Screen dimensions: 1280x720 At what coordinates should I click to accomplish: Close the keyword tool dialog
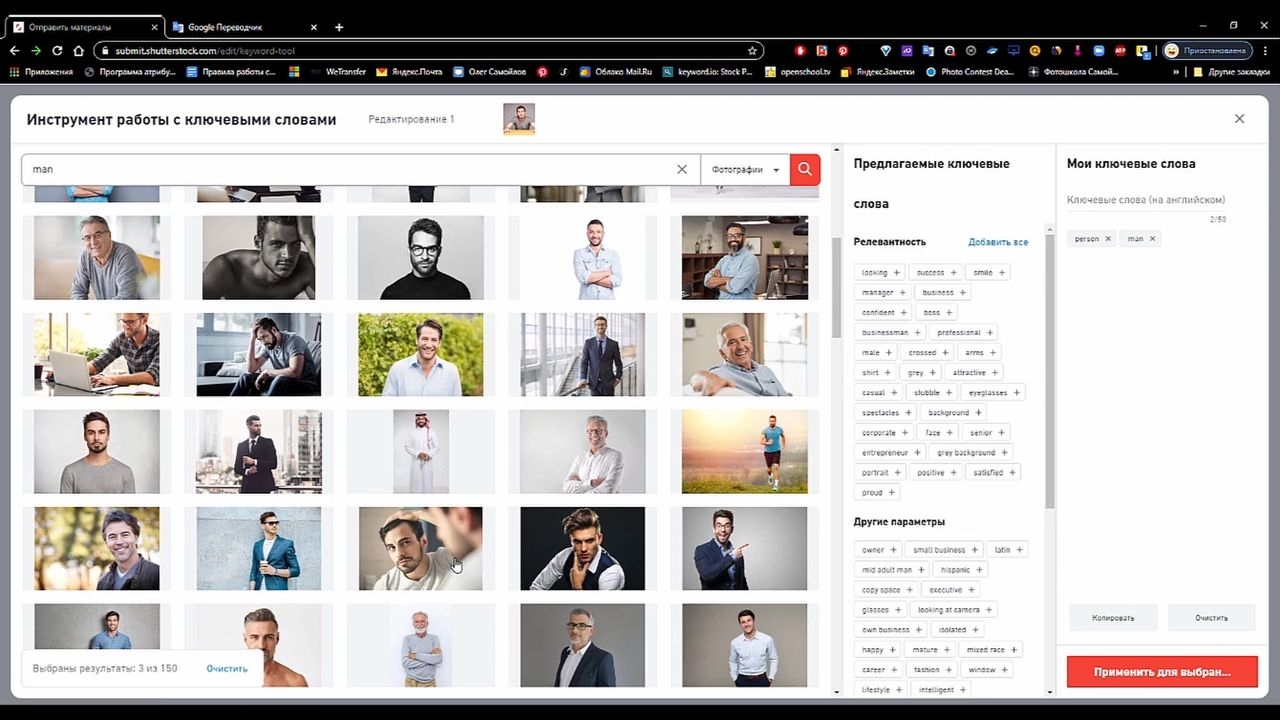pyautogui.click(x=1239, y=119)
